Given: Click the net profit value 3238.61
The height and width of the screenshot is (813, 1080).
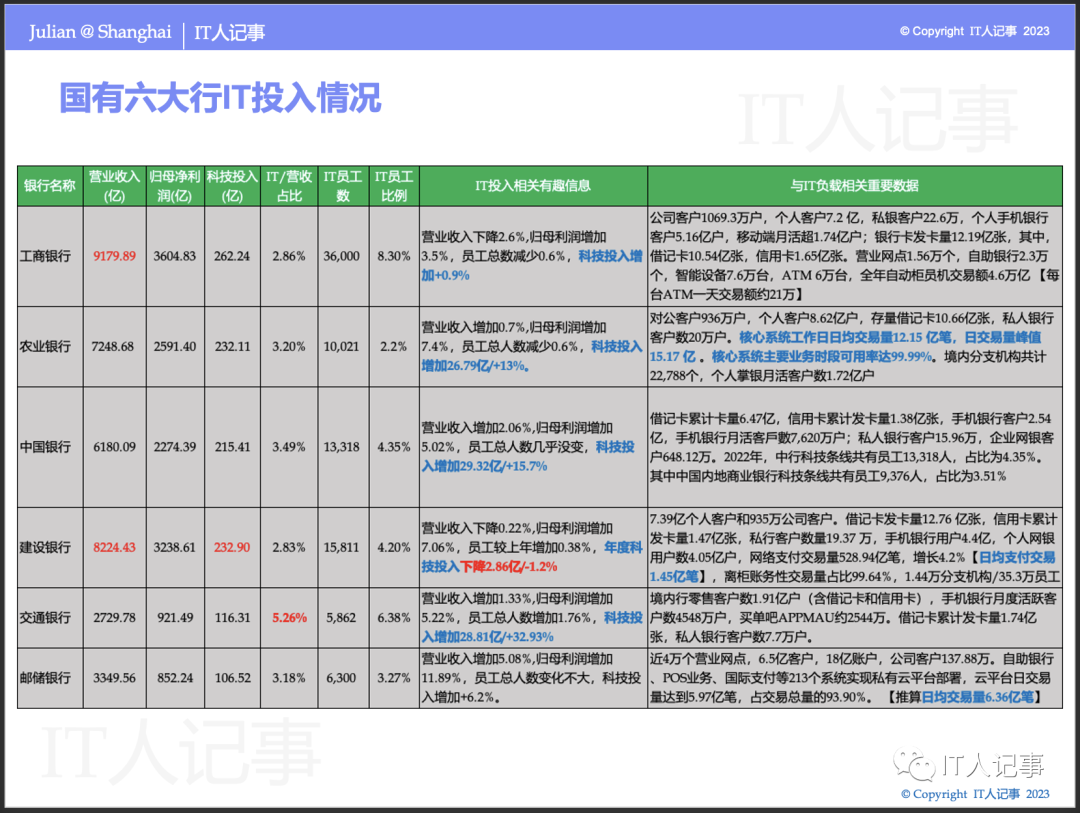Looking at the screenshot, I should 175,548.
